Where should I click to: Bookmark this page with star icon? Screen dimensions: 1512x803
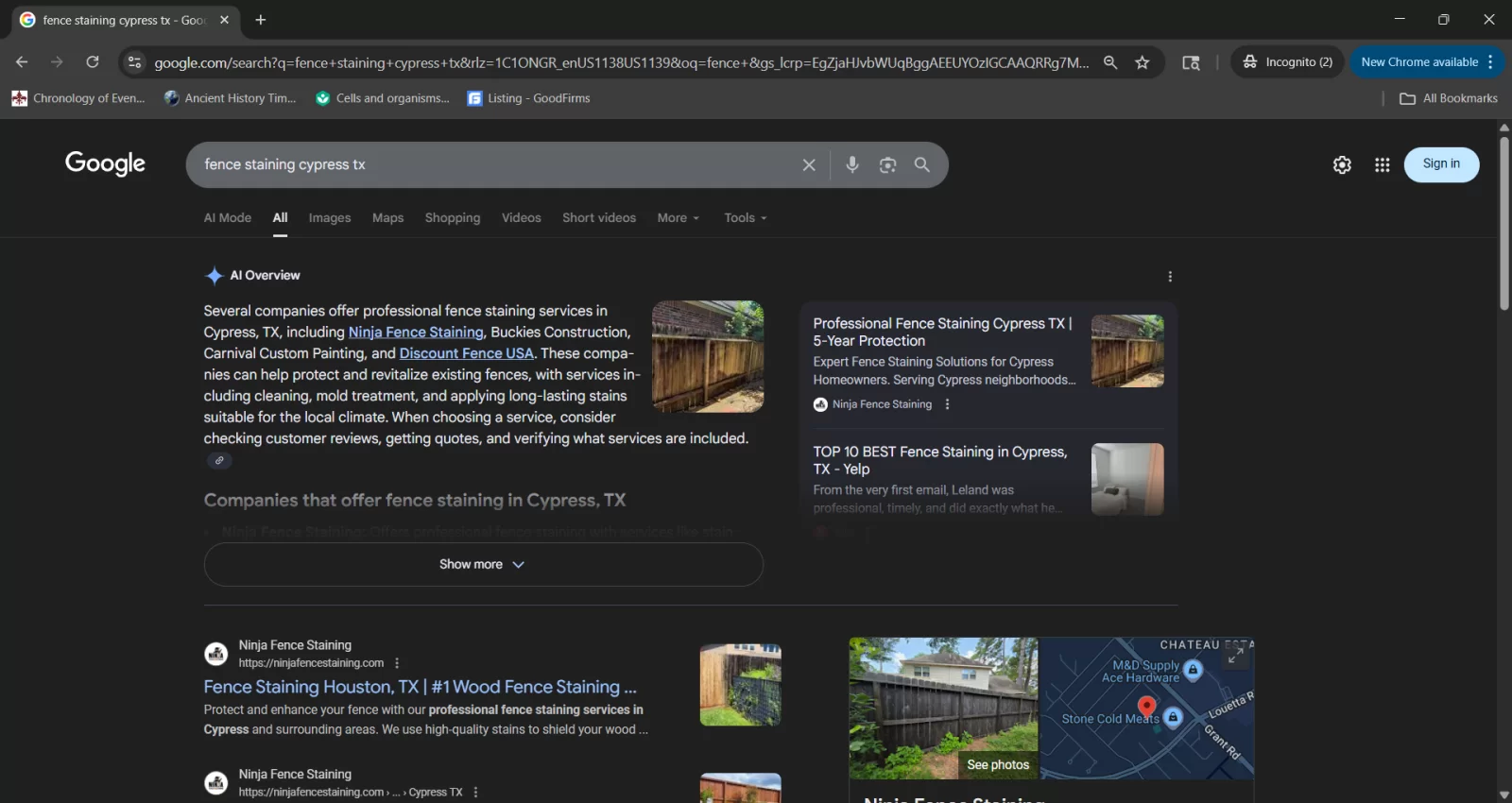tap(1142, 62)
